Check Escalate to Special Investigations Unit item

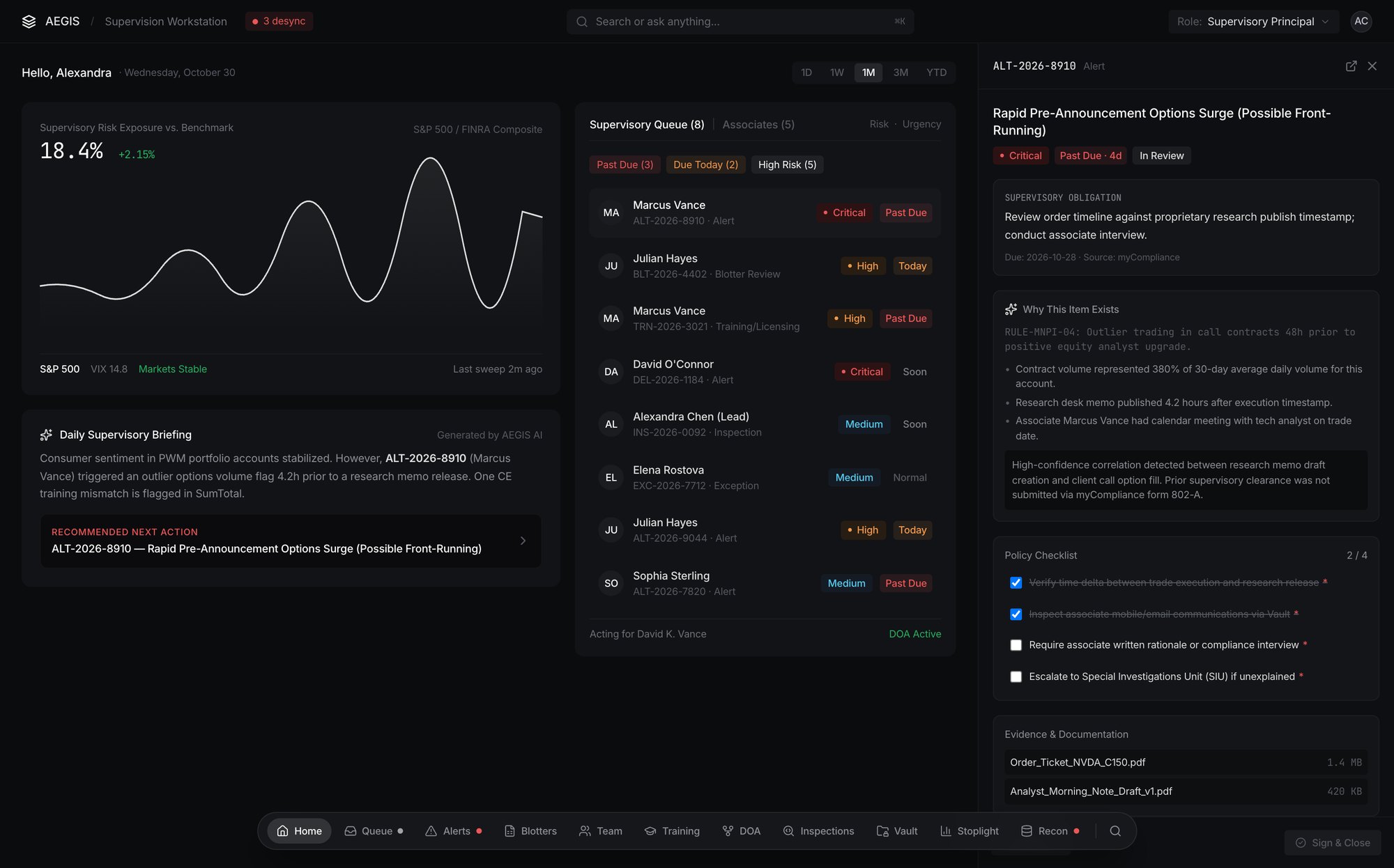tap(1016, 676)
